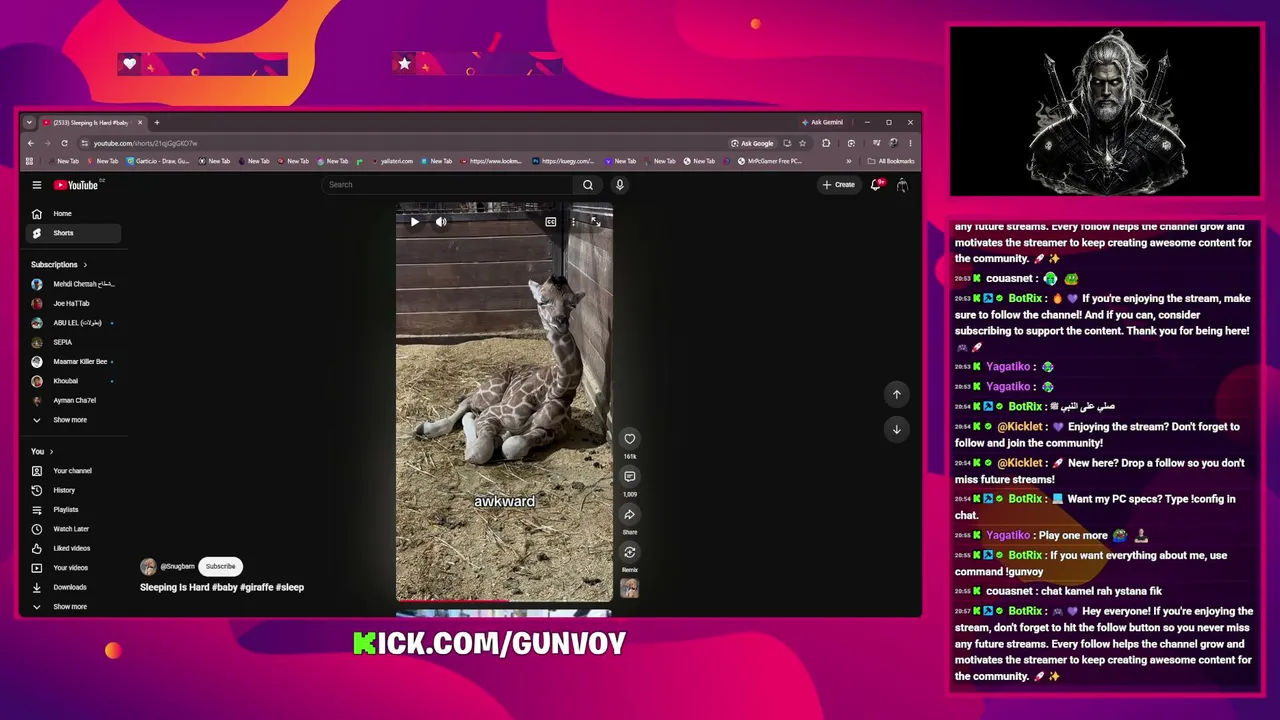The height and width of the screenshot is (720, 1280).
Task: Open the Mehdi Chettah subscription channel
Action: 74,284
